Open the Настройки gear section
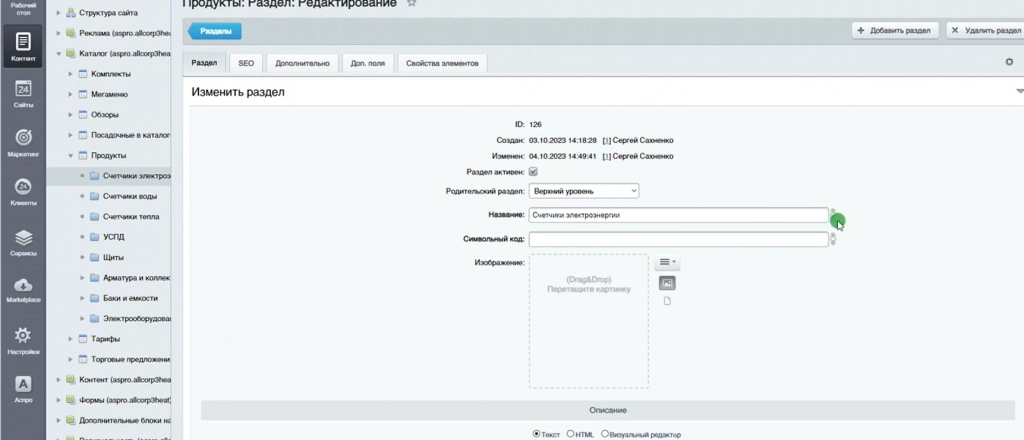The width and height of the screenshot is (1024, 440). (23, 340)
